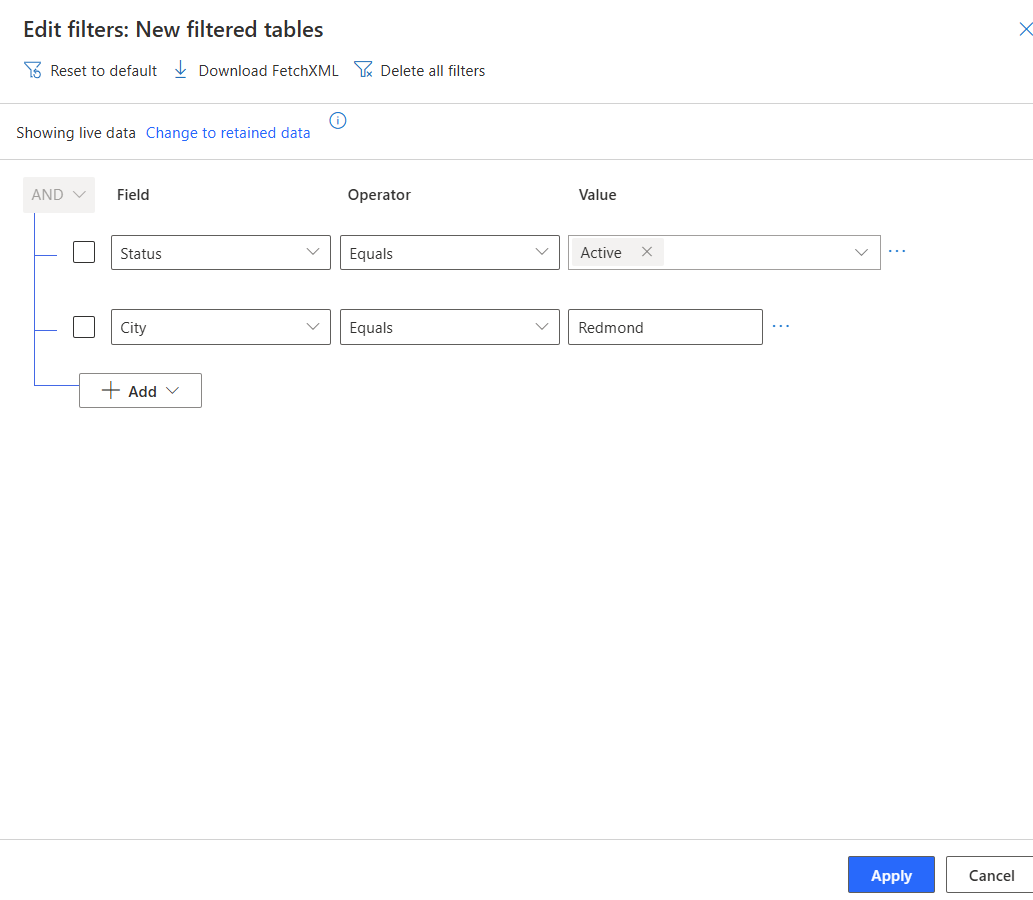The height and width of the screenshot is (900, 1033).
Task: Expand the Active value dropdown chevron
Action: [861, 252]
